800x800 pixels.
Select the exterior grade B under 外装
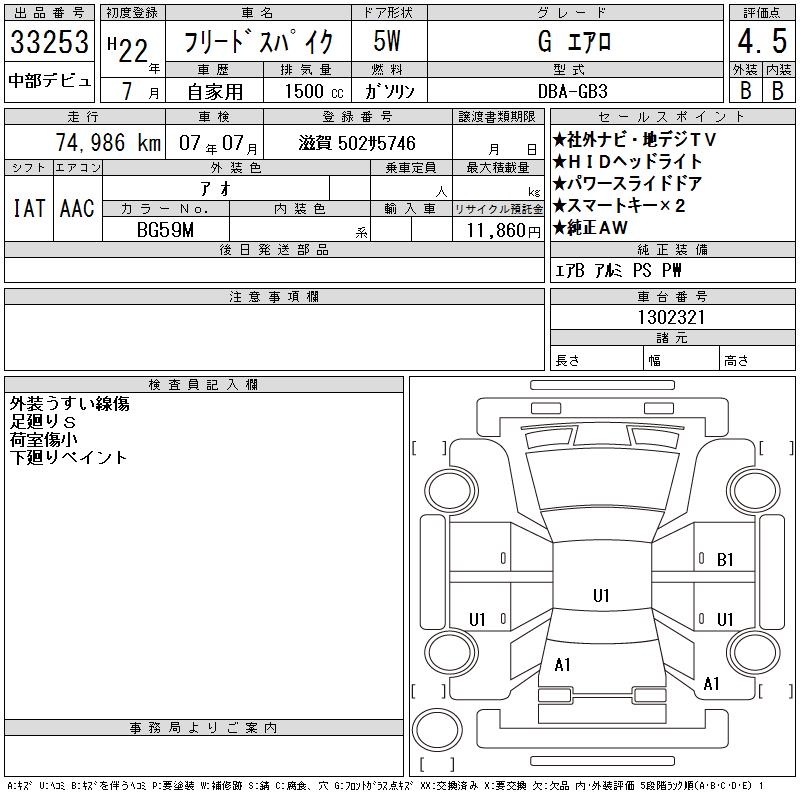tap(745, 91)
